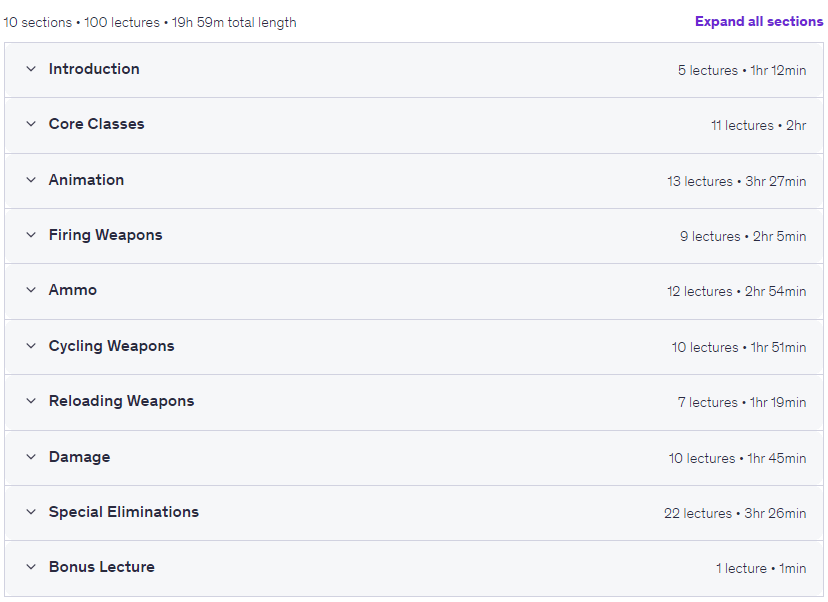This screenshot has width=828, height=602.
Task: Click the '13 lectures • 3hr 27min' text
Action: click(x=737, y=181)
